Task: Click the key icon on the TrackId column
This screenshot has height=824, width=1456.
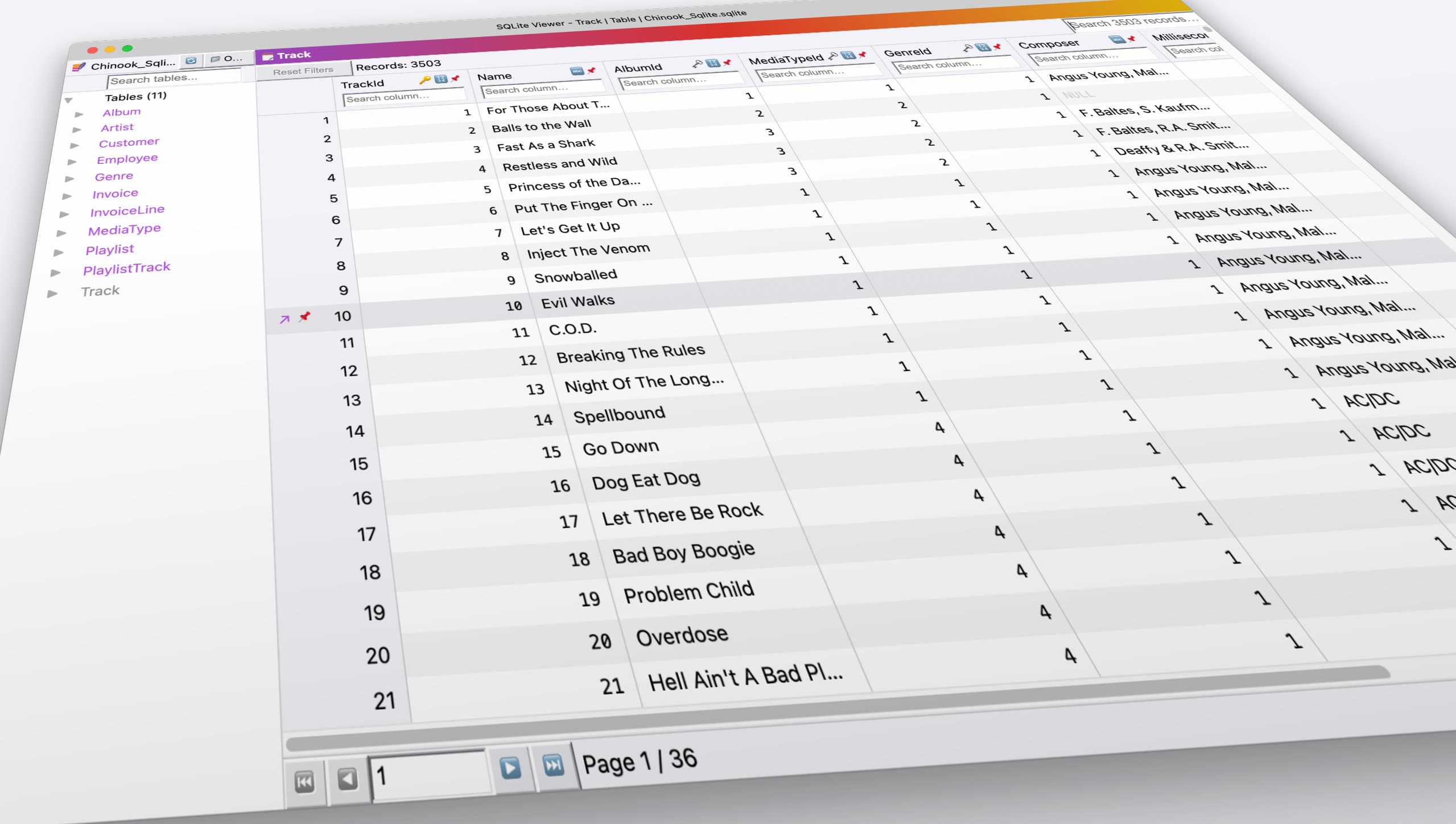Action: (x=425, y=79)
